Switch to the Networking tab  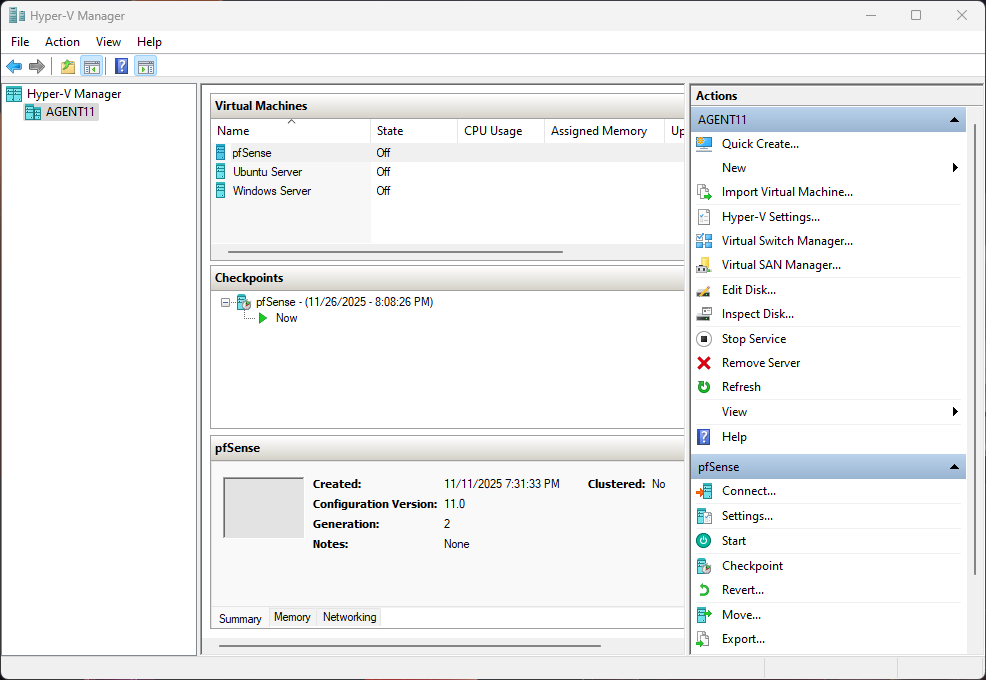point(349,618)
